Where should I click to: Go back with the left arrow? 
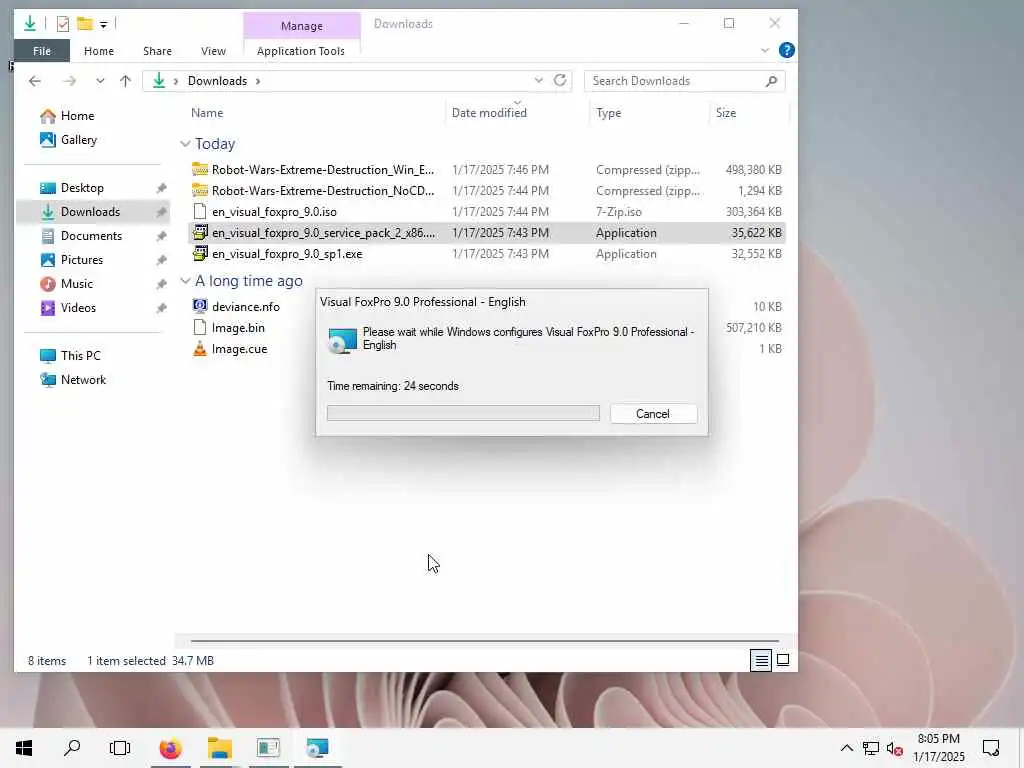(x=35, y=81)
